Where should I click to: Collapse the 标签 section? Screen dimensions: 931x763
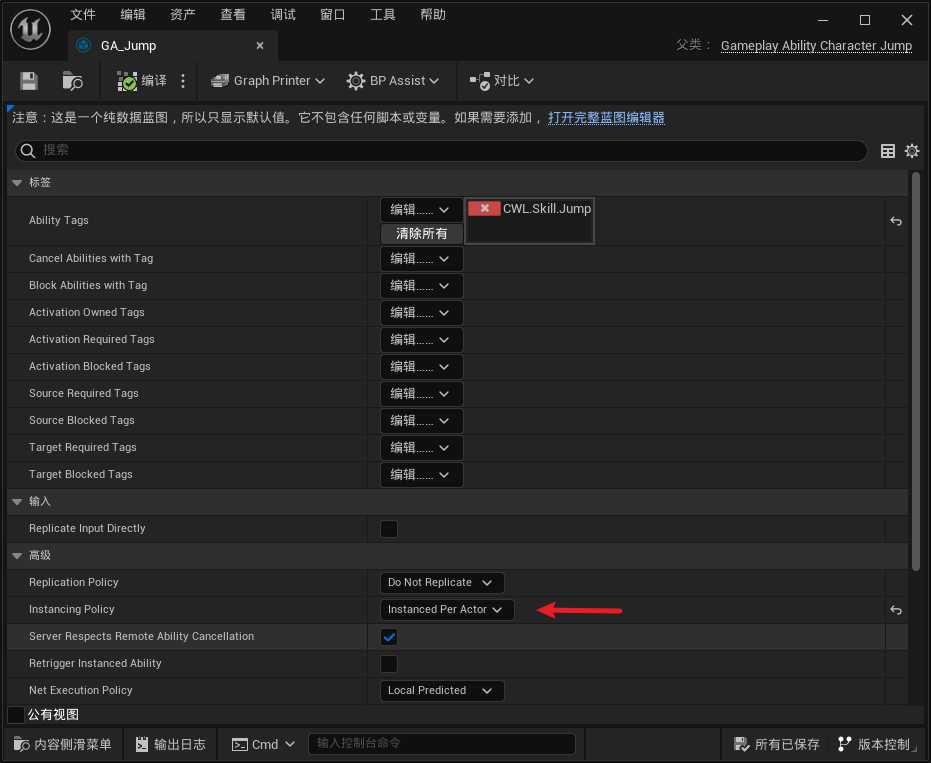point(17,183)
